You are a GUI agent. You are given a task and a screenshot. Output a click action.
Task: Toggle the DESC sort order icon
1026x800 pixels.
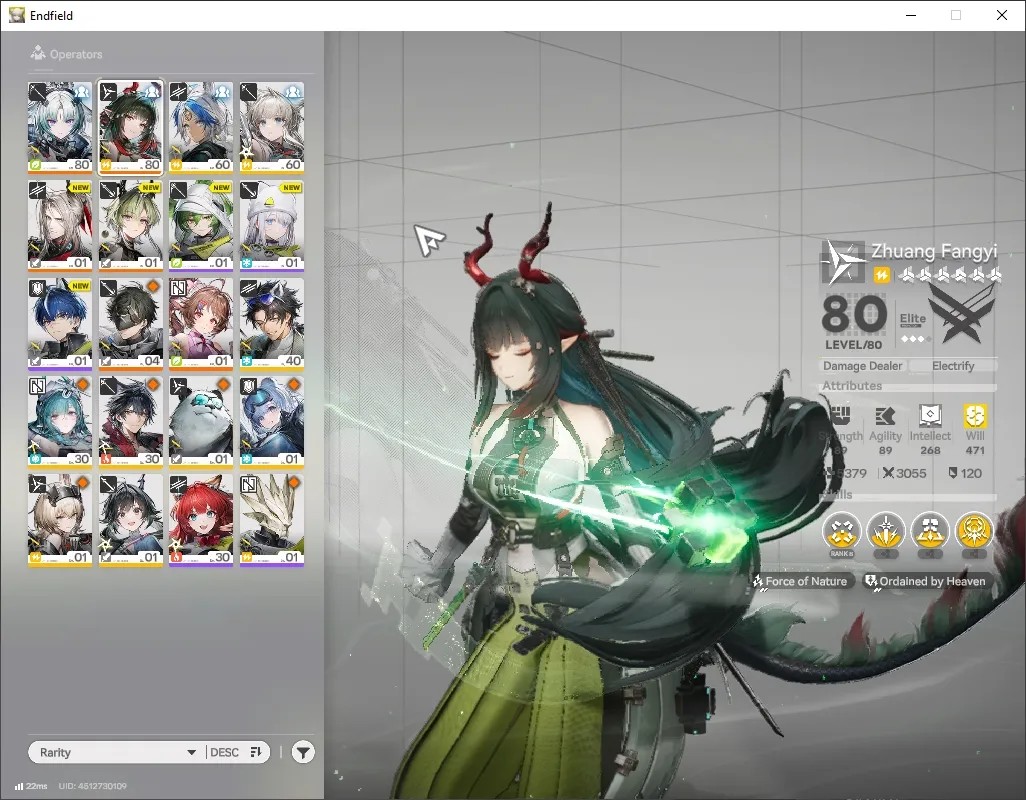click(x=256, y=752)
